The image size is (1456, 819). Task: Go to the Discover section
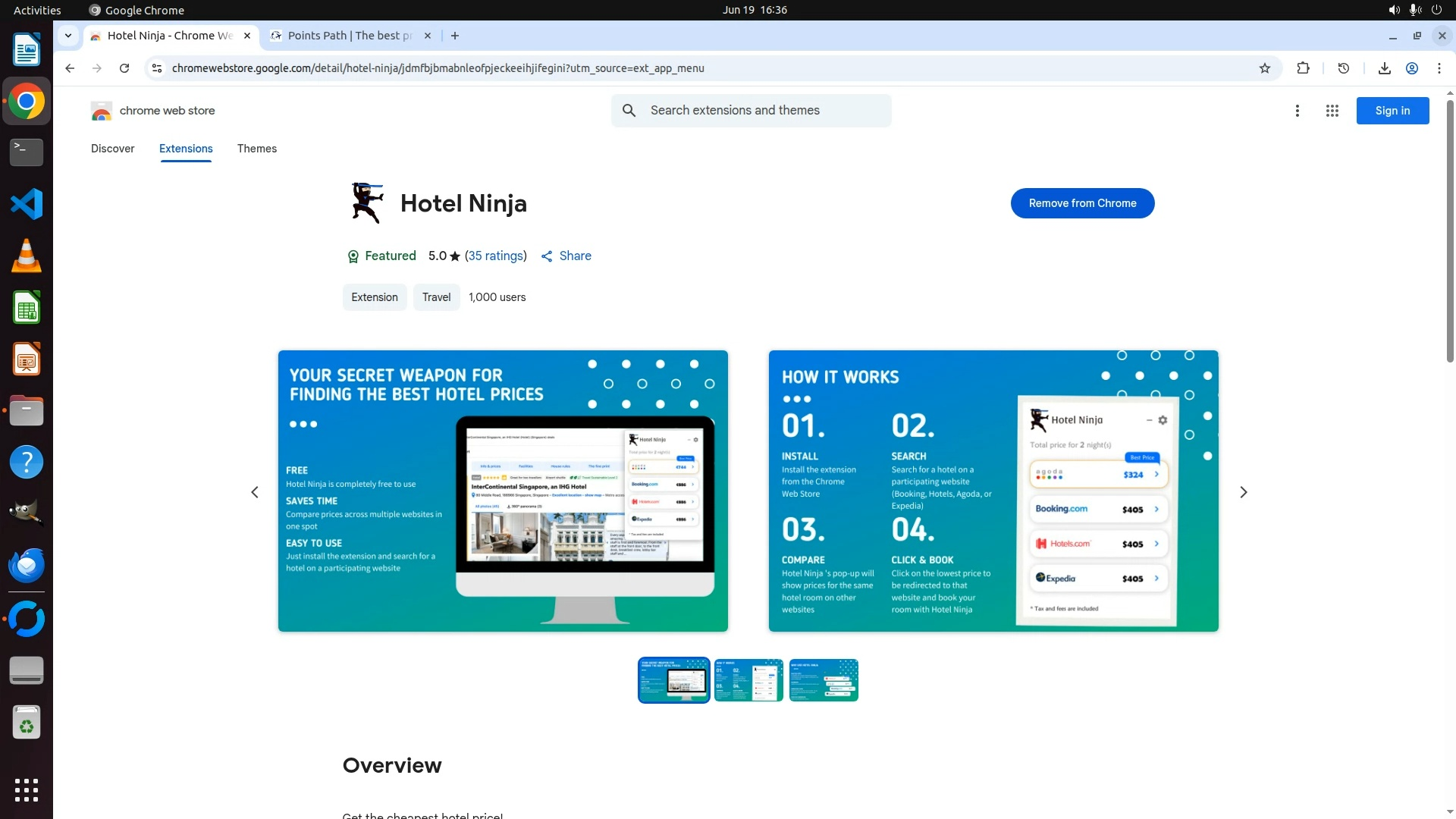click(x=112, y=149)
